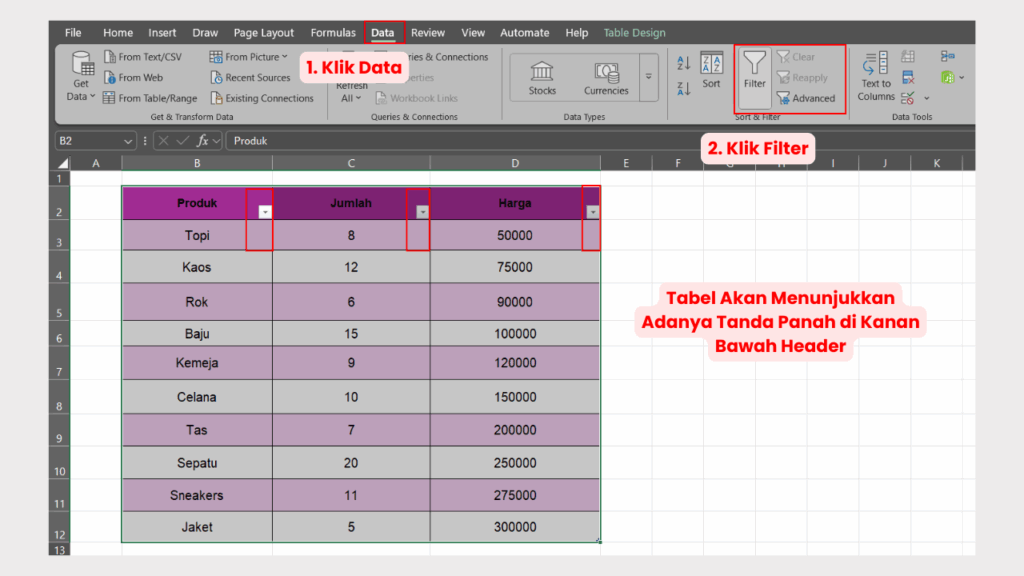Open the Harga column filter dropdown
This screenshot has height=576, width=1024.
pyautogui.click(x=592, y=211)
